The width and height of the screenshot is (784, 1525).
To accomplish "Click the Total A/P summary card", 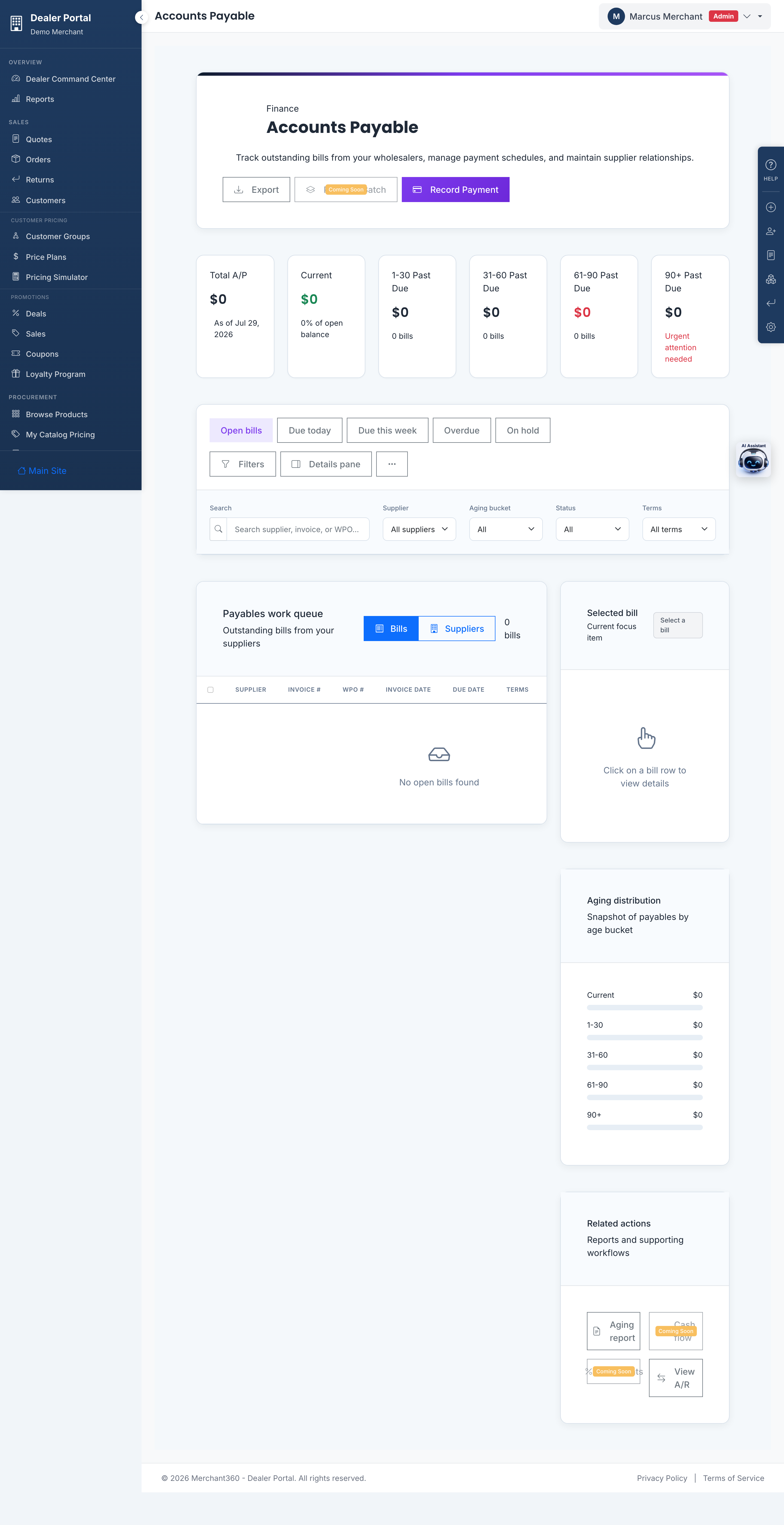I will 235,316.
